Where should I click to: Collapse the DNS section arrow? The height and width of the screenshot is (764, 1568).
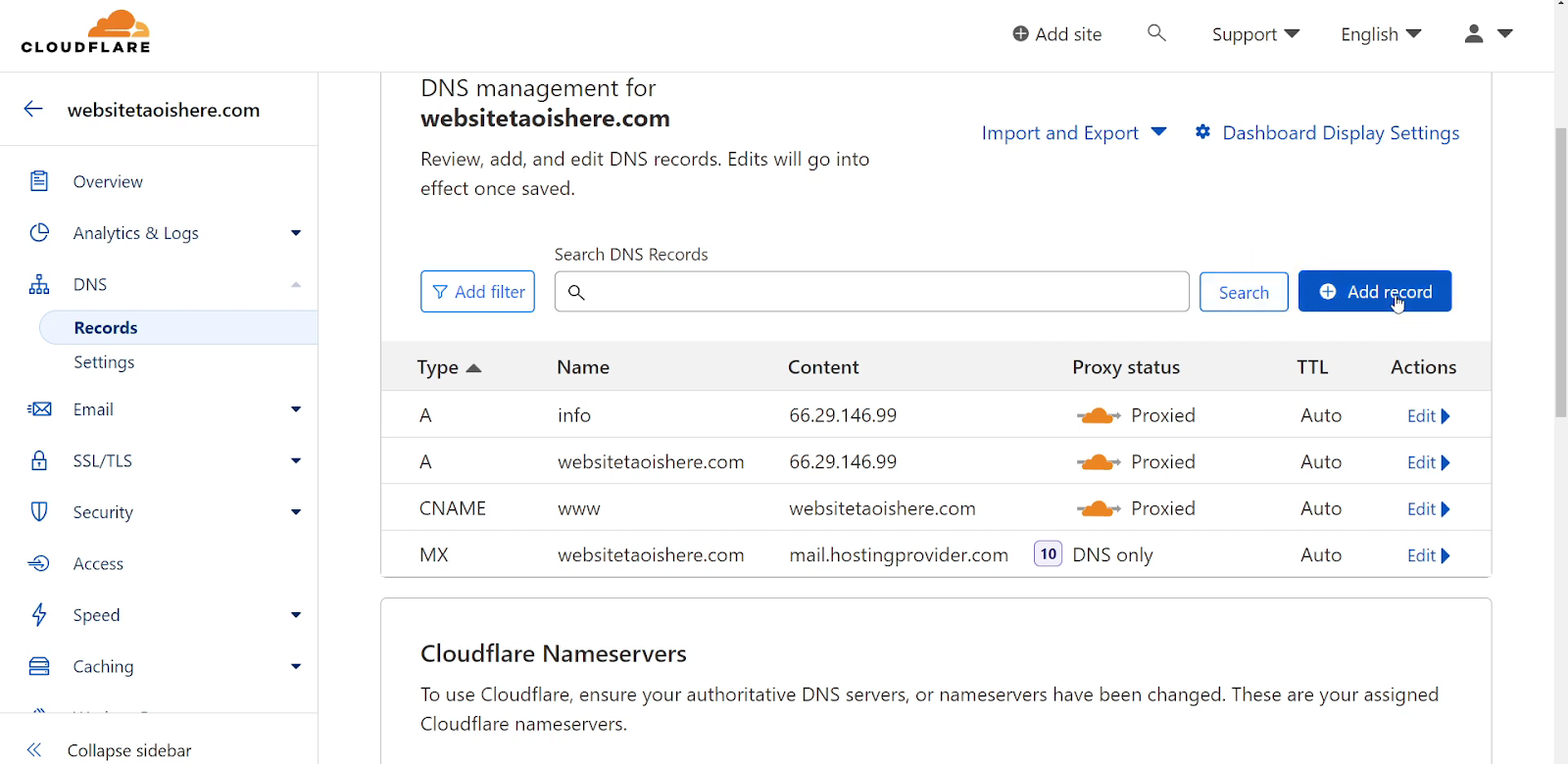tap(296, 284)
